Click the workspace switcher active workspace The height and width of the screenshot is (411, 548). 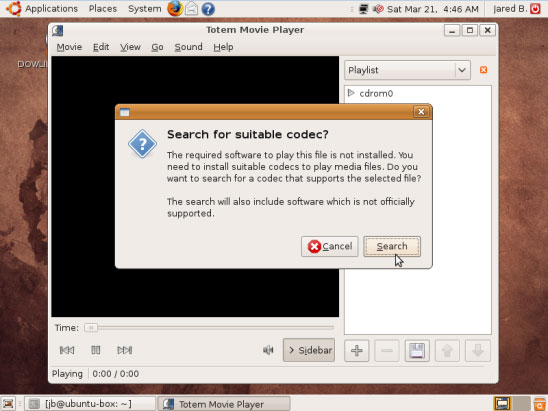pyautogui.click(x=502, y=404)
